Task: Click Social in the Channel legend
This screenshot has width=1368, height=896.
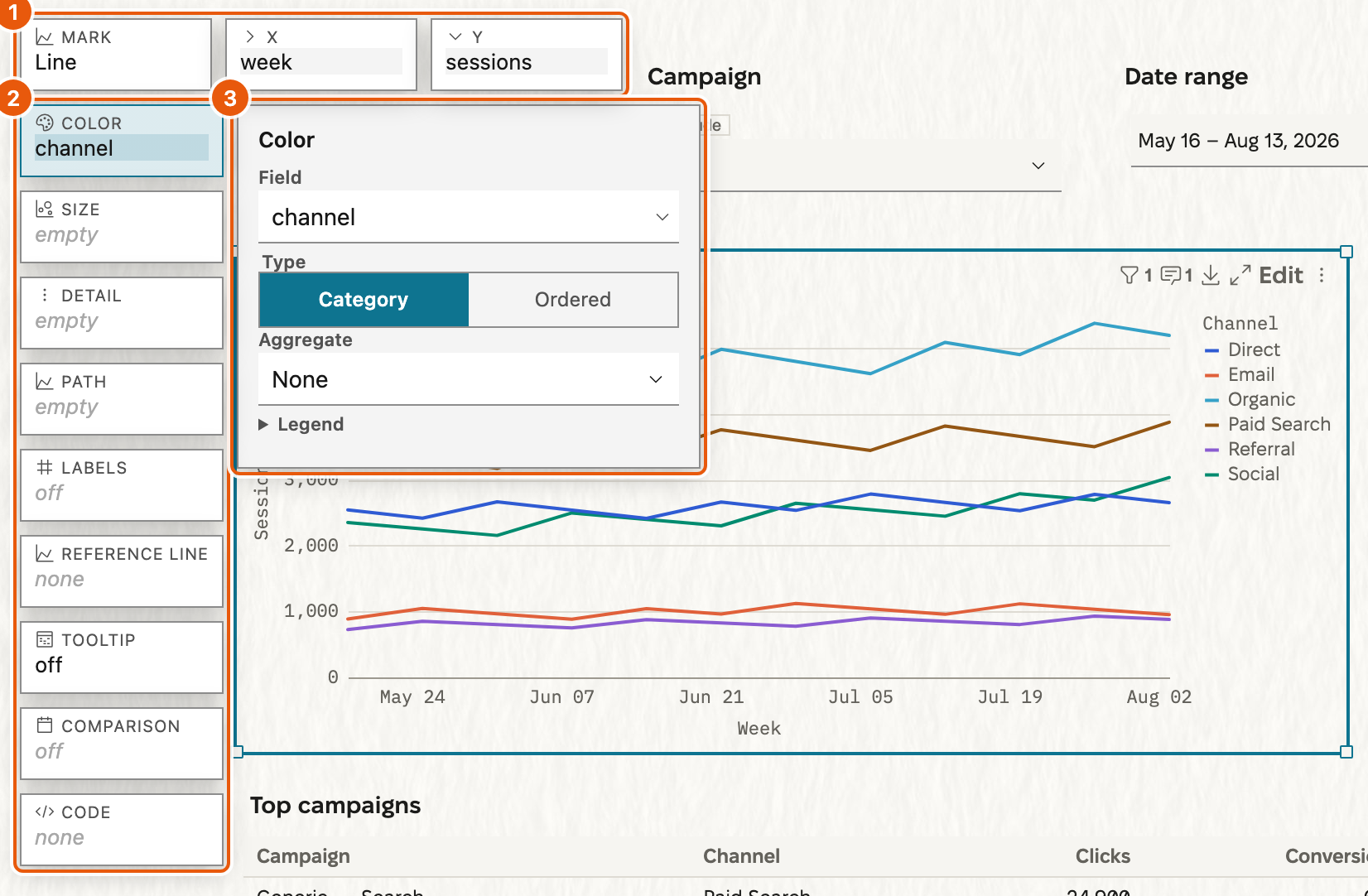Action: (1254, 474)
